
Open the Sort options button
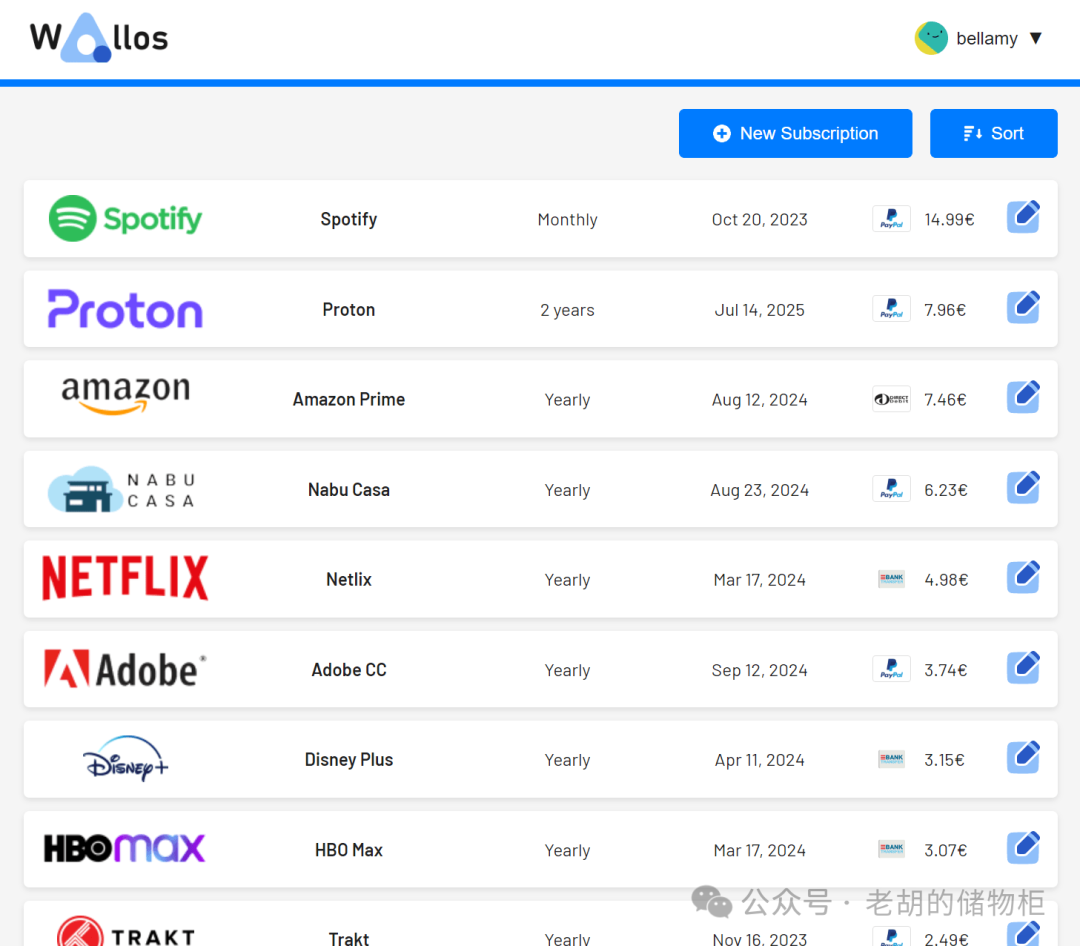point(993,133)
